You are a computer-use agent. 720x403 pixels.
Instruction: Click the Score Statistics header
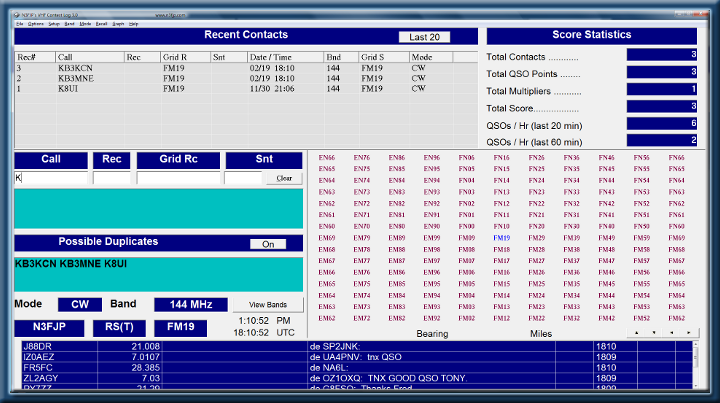coord(591,35)
